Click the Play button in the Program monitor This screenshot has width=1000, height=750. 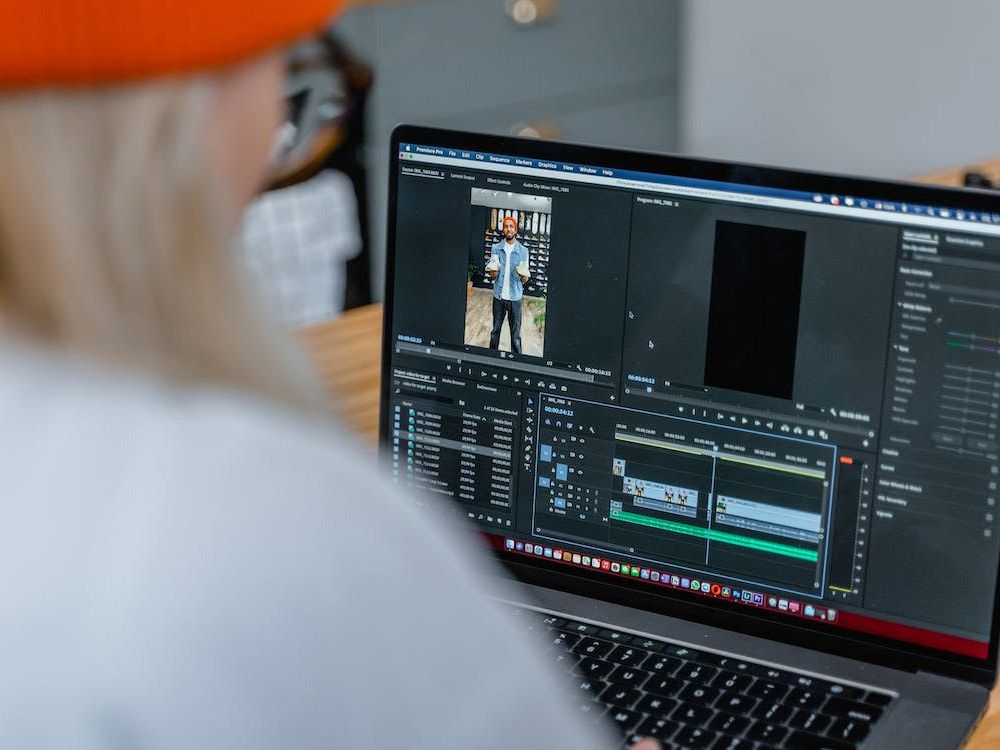744,420
